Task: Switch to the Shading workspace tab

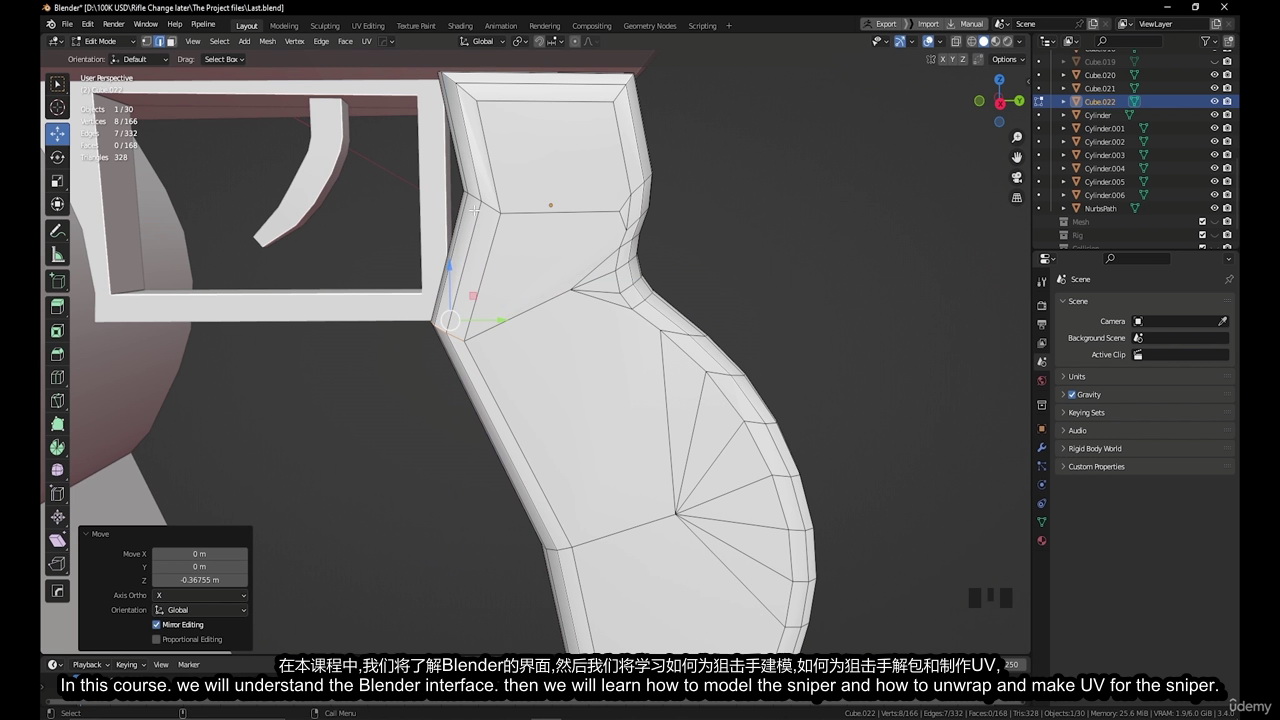Action: tap(460, 25)
